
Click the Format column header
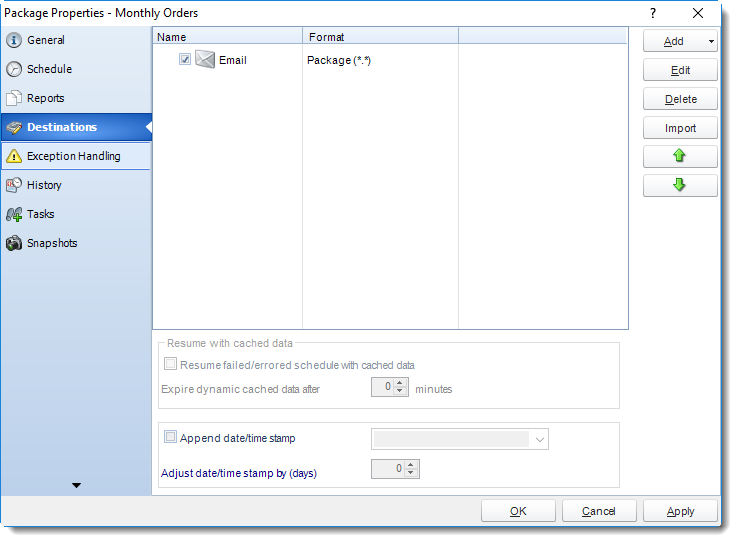[x=380, y=37]
